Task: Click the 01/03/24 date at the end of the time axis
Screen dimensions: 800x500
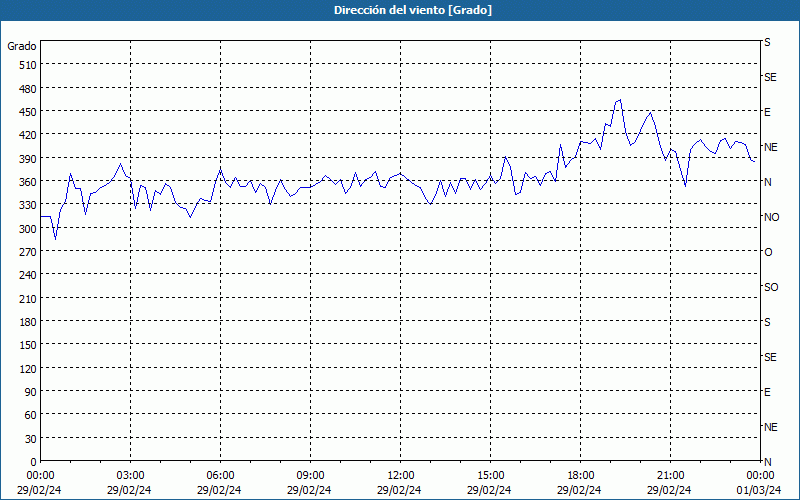Action: coord(760,490)
